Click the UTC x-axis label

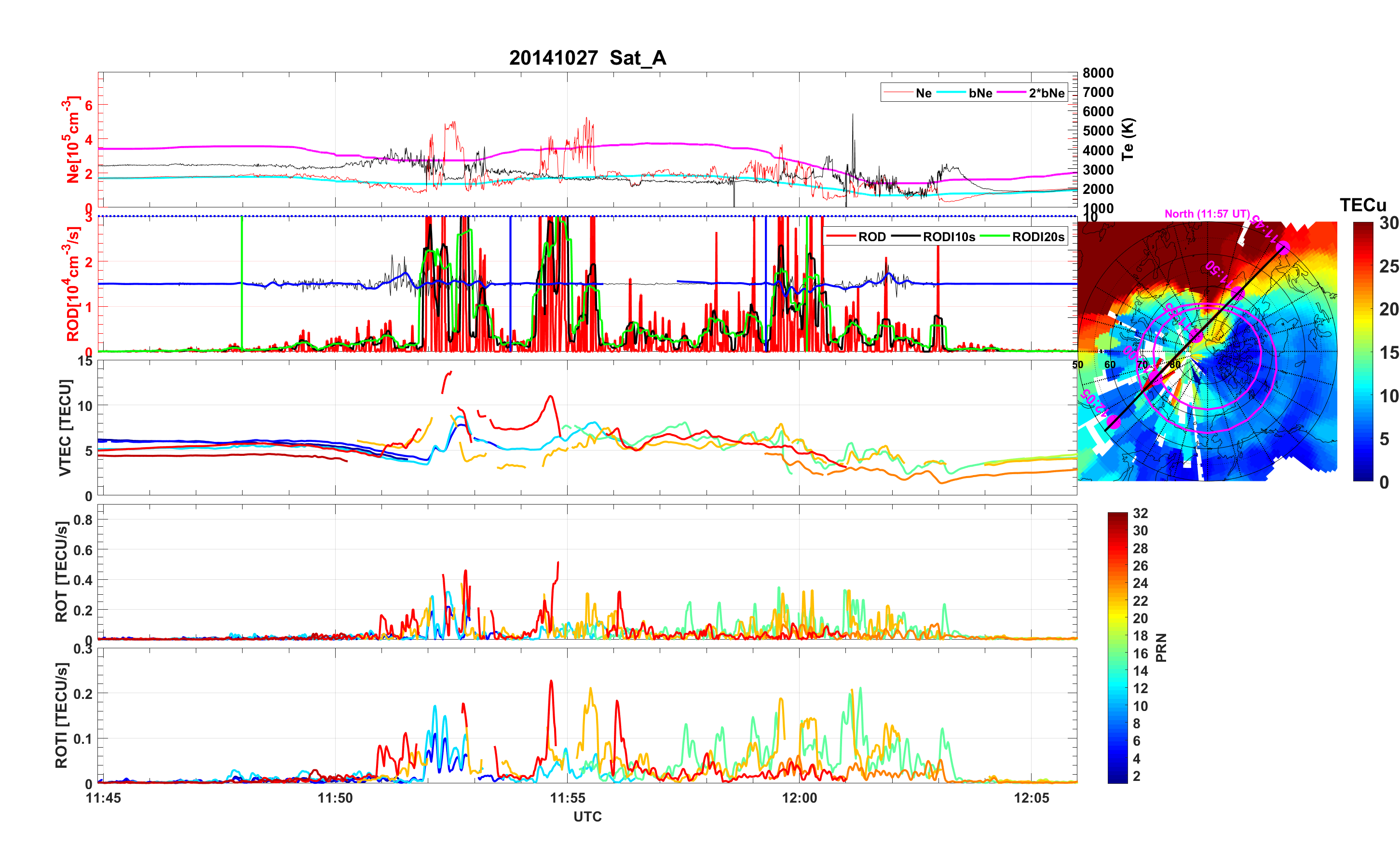[x=587, y=816]
